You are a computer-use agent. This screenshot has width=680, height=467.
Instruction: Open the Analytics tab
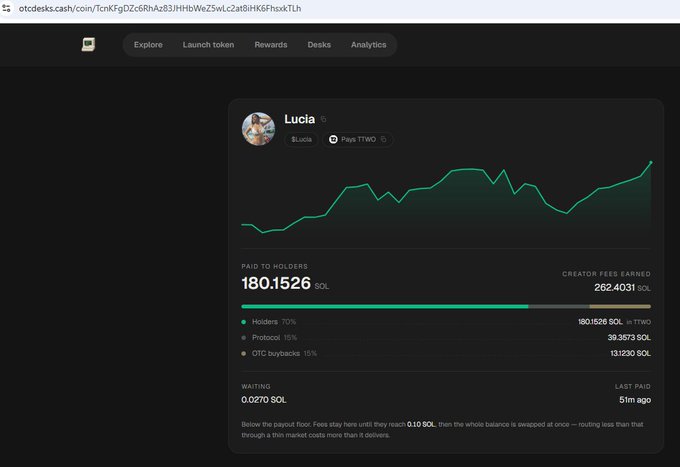[x=369, y=45]
